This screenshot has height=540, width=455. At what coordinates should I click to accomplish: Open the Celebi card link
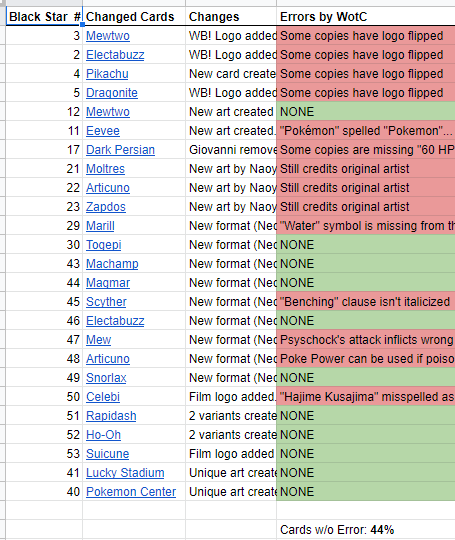click(103, 397)
